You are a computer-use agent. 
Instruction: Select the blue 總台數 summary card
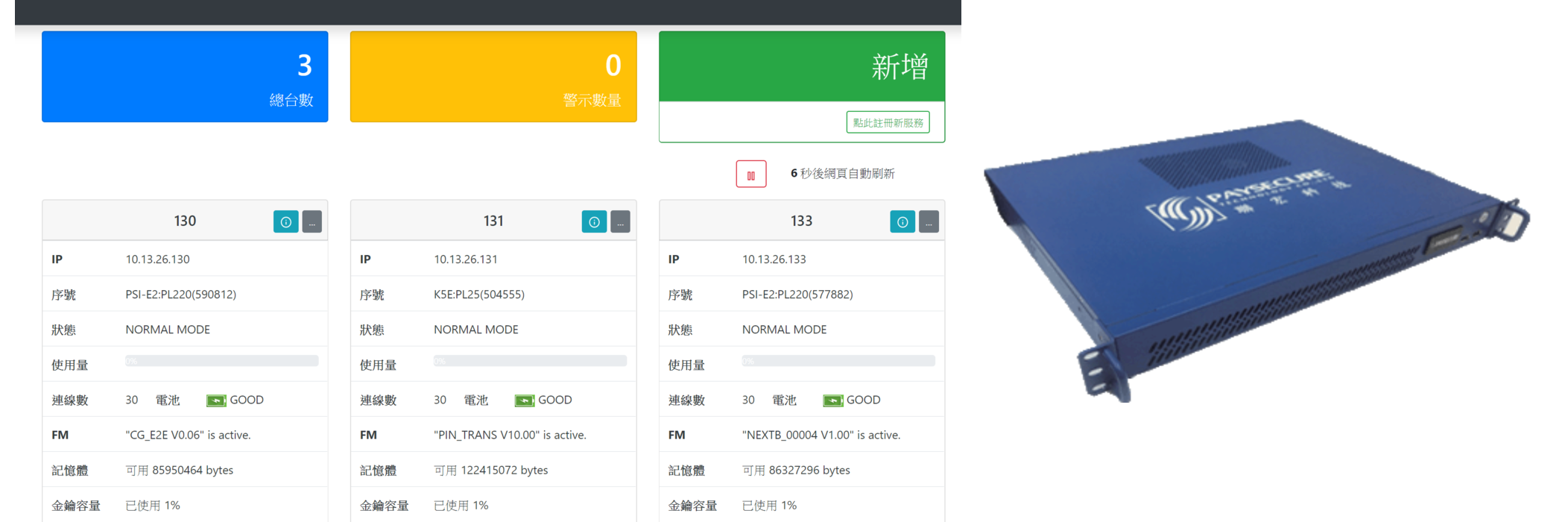(185, 77)
